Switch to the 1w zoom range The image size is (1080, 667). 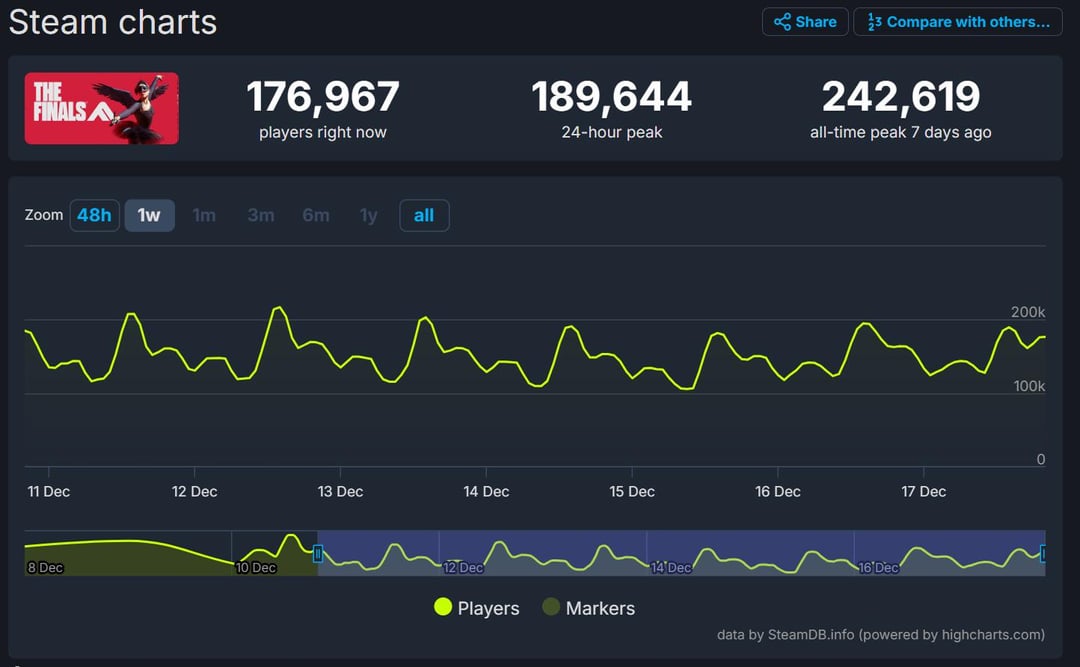tap(149, 215)
